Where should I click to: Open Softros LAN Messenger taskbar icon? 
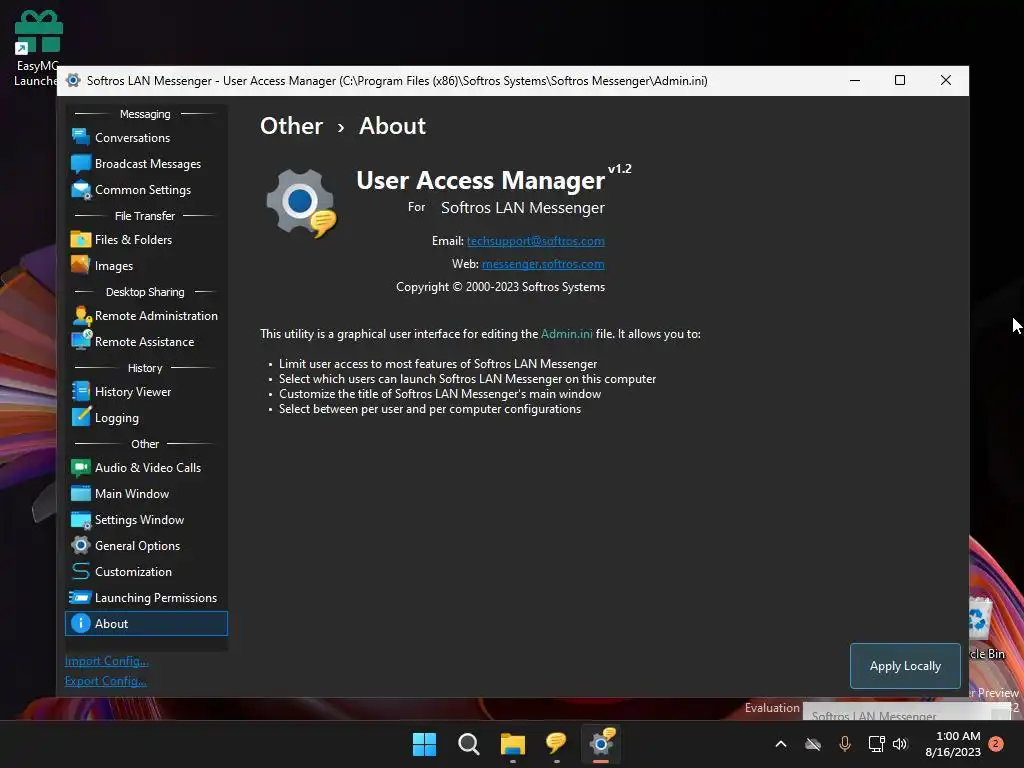(556, 744)
